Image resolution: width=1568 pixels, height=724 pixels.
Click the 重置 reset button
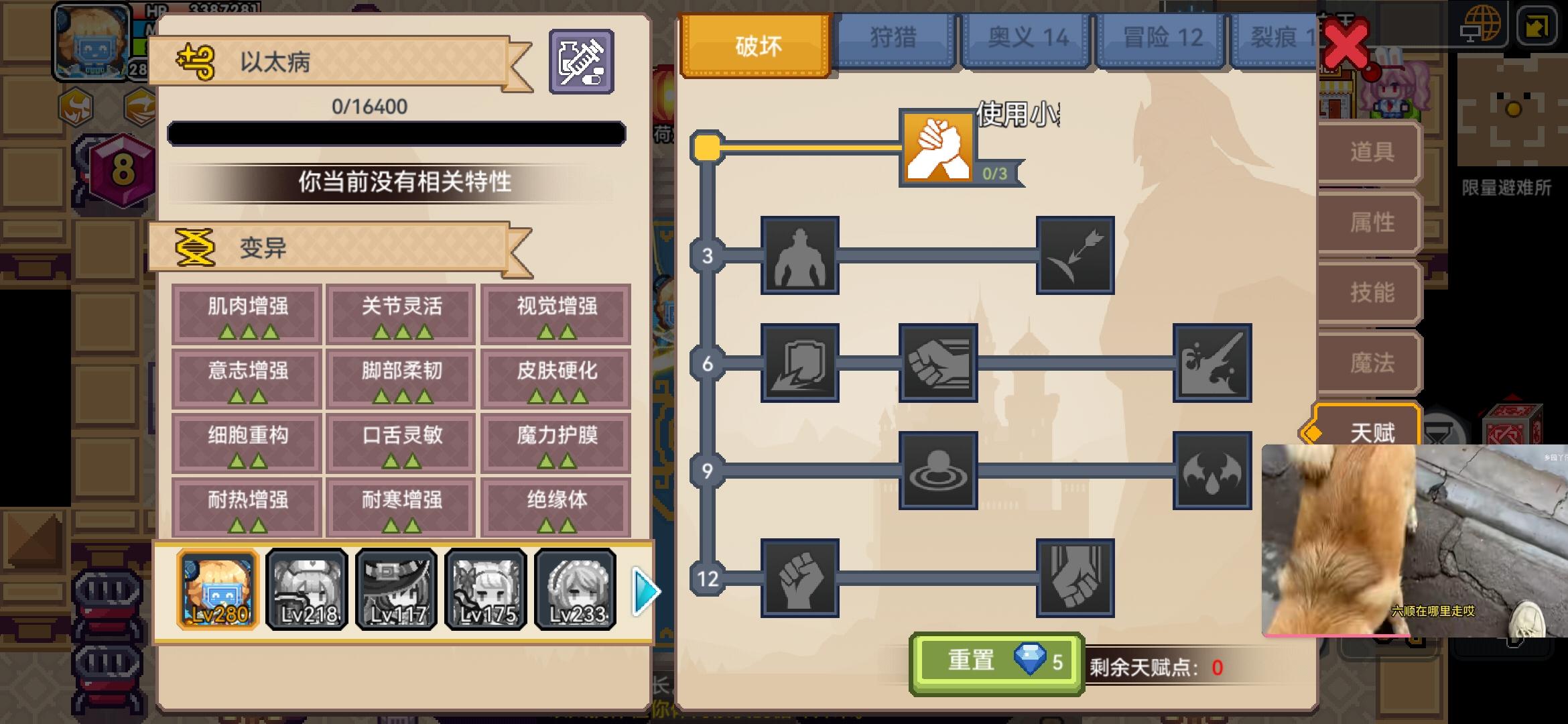point(996,663)
